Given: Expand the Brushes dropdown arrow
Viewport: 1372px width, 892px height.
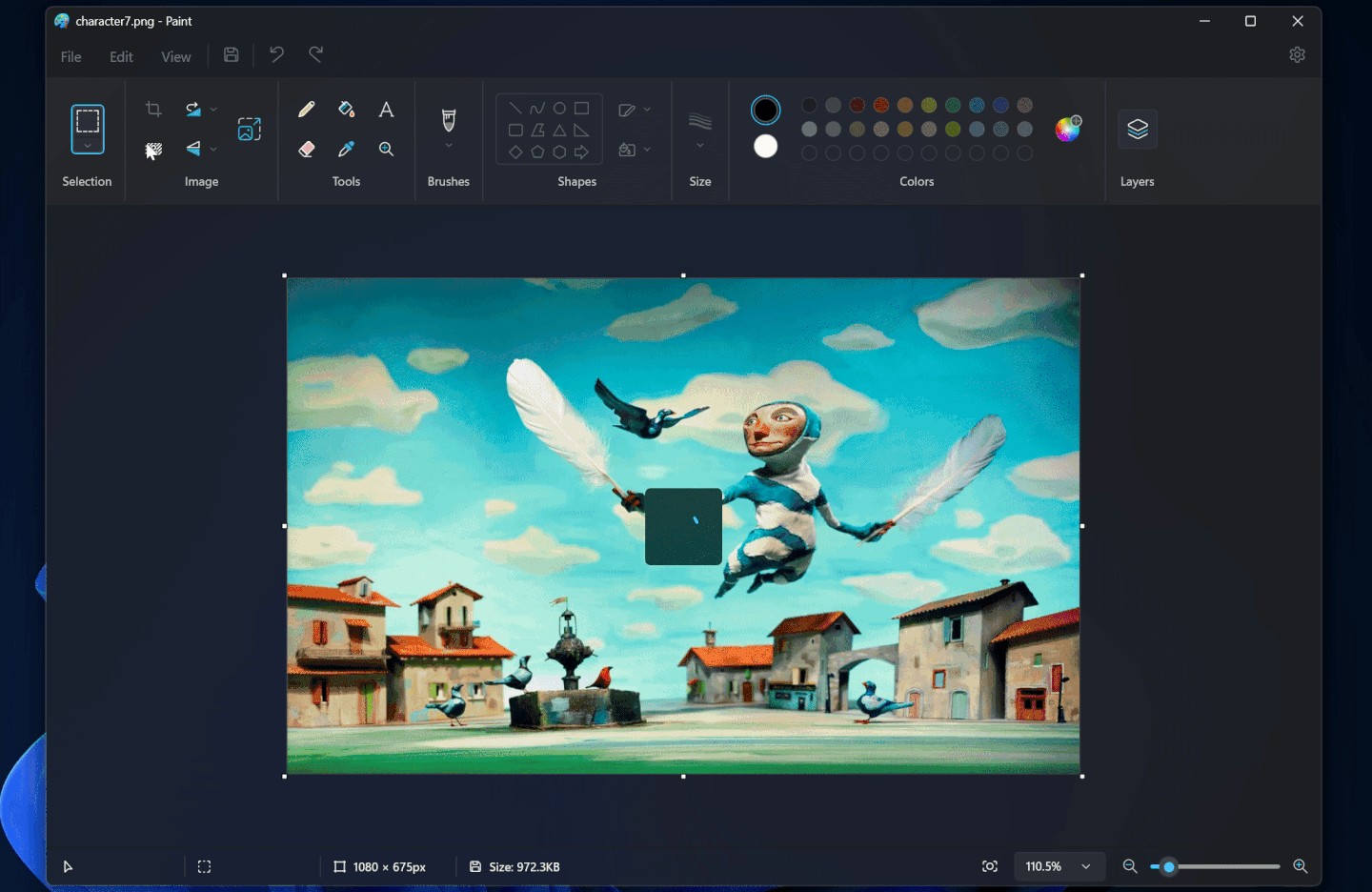Looking at the screenshot, I should [x=449, y=146].
